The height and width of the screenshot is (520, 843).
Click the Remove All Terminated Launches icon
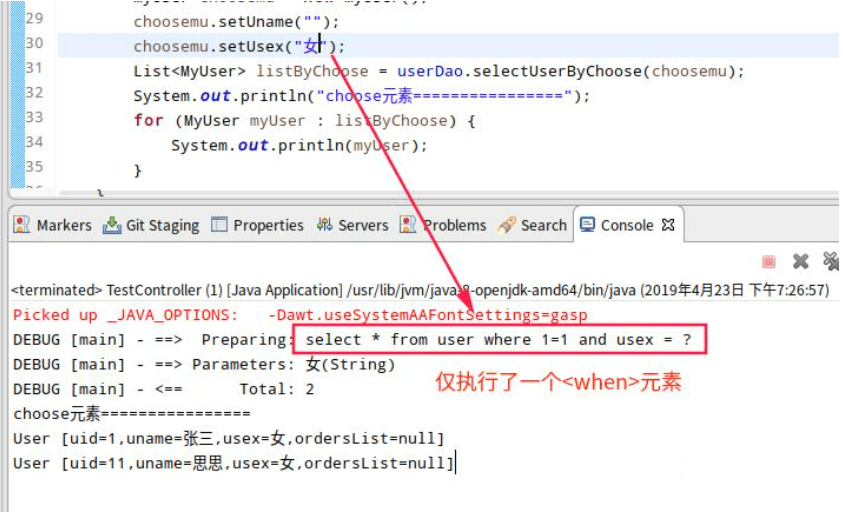[831, 262]
